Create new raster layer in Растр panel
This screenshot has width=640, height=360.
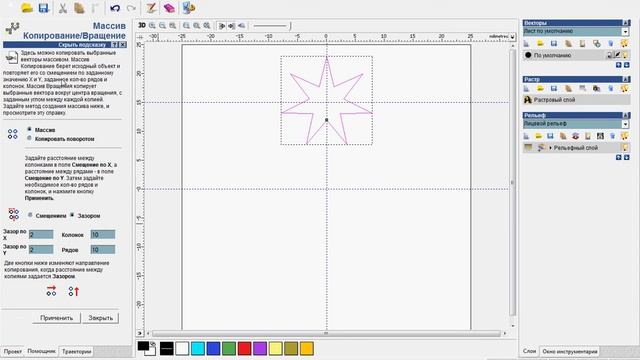[x=527, y=88]
